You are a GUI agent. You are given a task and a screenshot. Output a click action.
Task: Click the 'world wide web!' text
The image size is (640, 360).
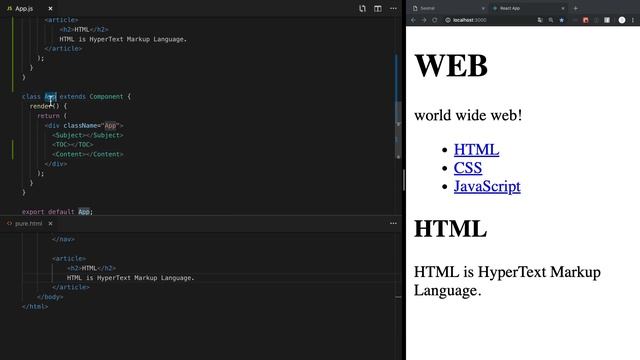pos(468,115)
